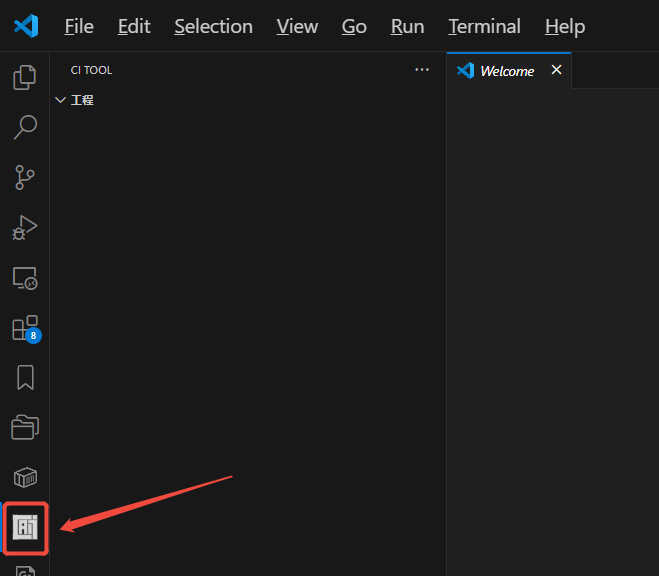The height and width of the screenshot is (576, 659).
Task: Open the File menu
Action: click(79, 26)
